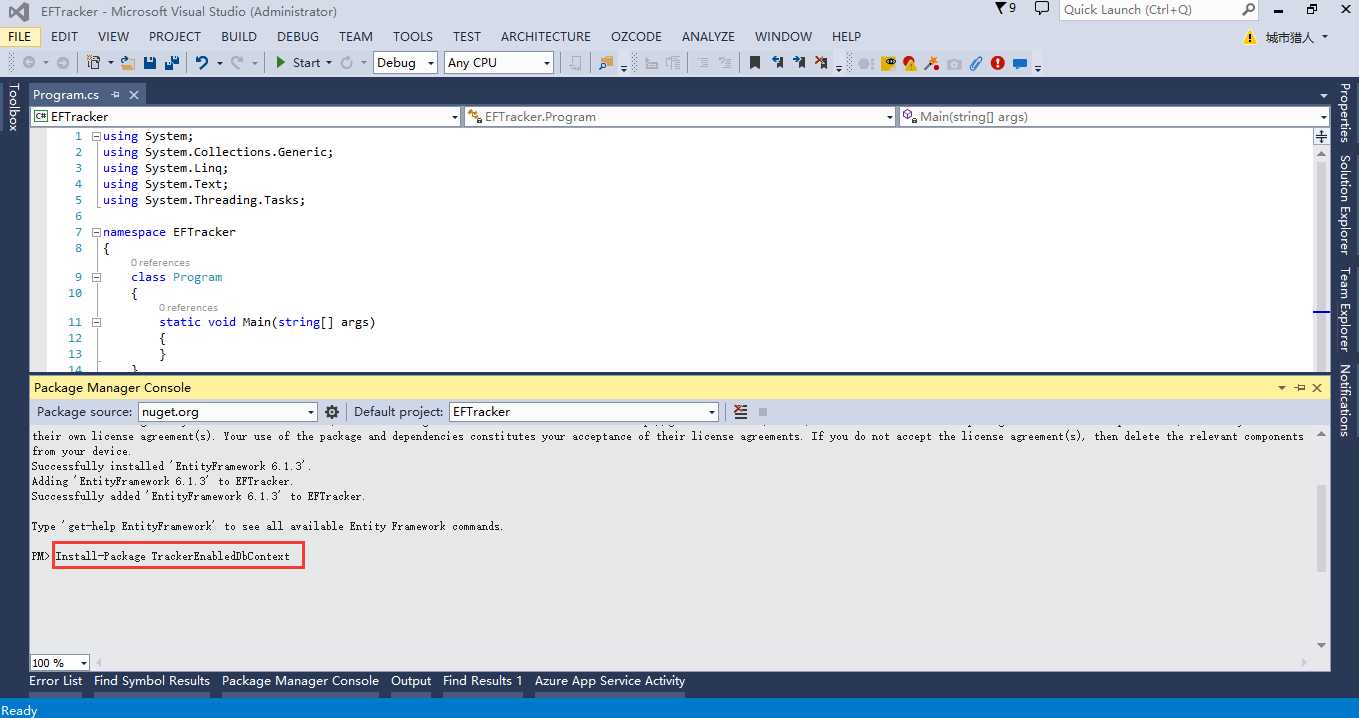The width and height of the screenshot is (1359, 718).
Task: Open the Any CPU platform dropdown
Action: (499, 62)
